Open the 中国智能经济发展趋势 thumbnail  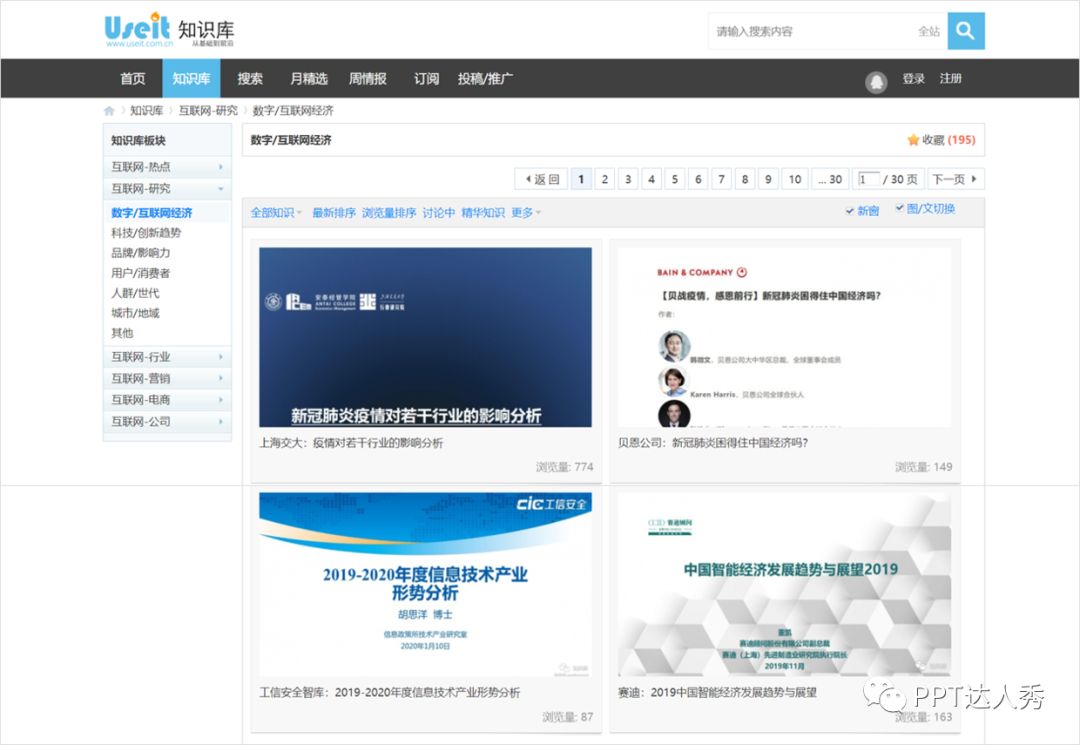[x=785, y=585]
